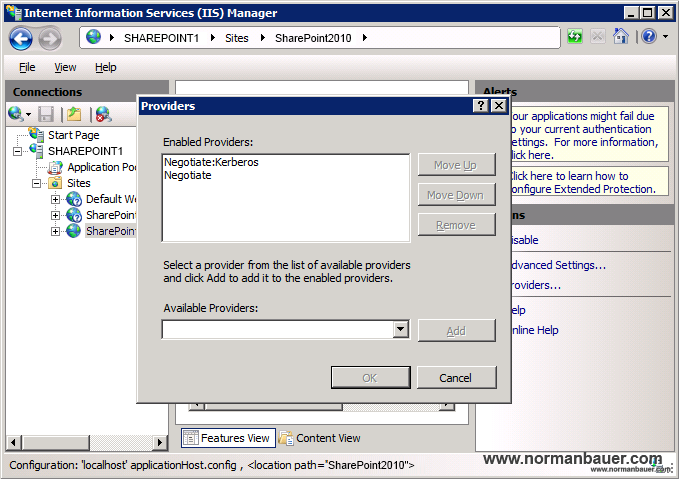
Task: Click the Delete connection icon
Action: [103, 114]
